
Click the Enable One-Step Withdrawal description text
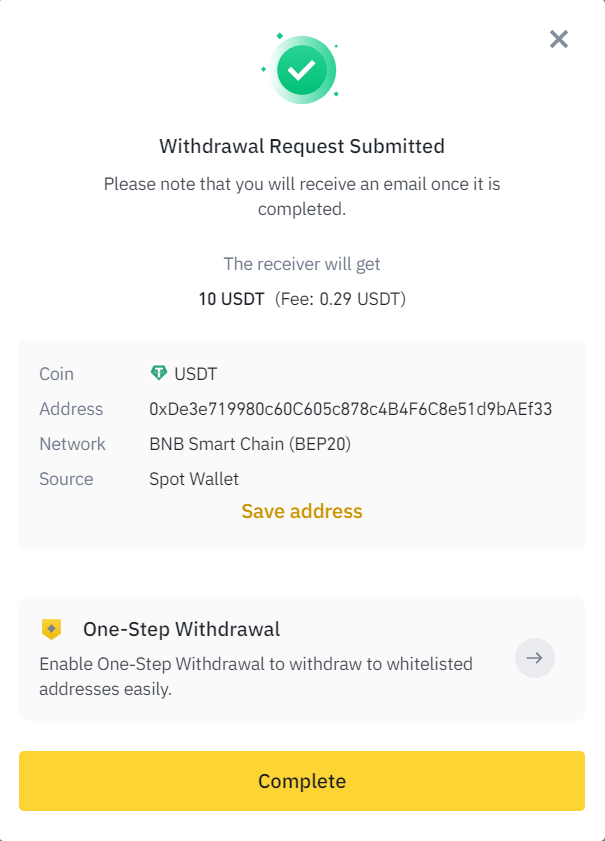pos(256,676)
